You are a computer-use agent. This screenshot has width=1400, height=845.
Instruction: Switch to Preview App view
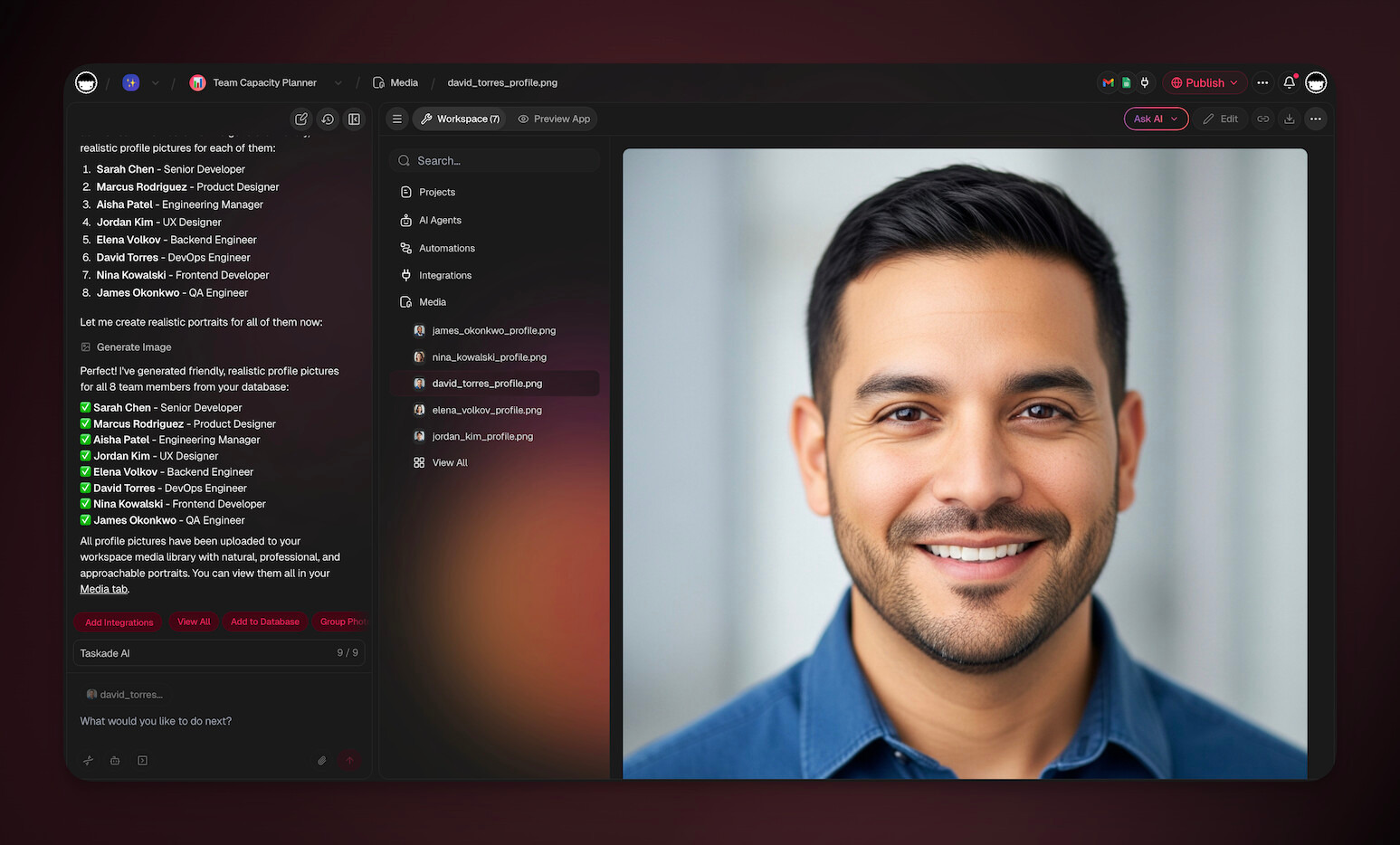click(554, 119)
